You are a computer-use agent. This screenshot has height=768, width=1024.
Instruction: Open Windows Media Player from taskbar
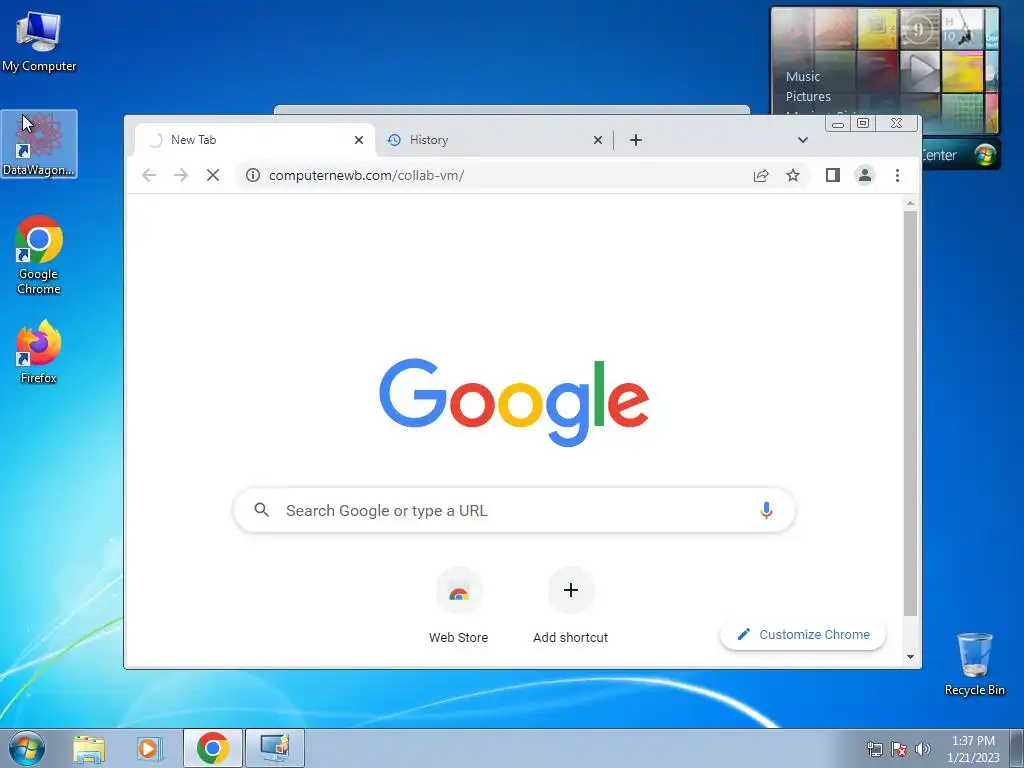tap(150, 749)
